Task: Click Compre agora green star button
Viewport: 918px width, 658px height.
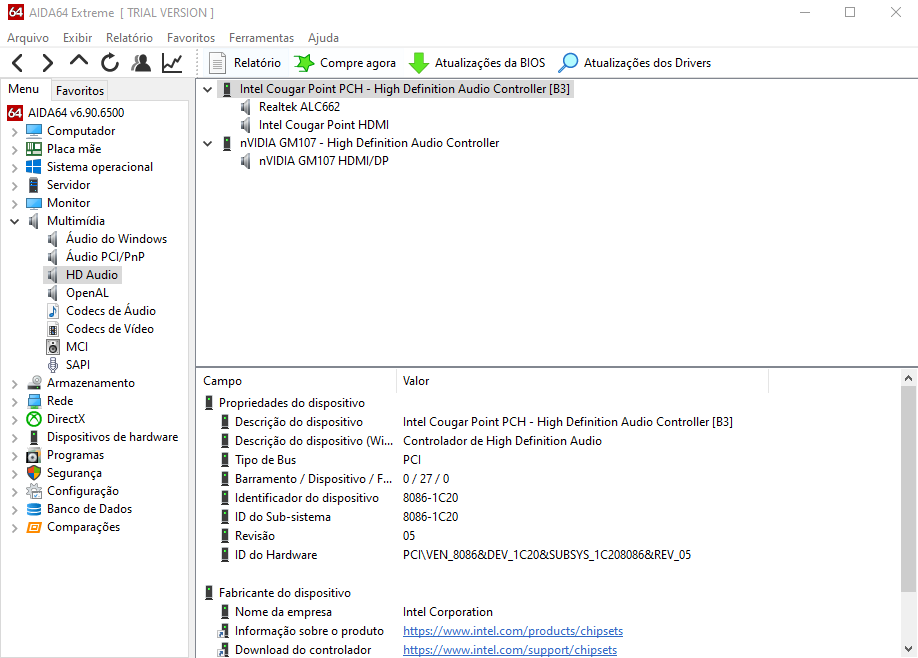Action: [345, 63]
